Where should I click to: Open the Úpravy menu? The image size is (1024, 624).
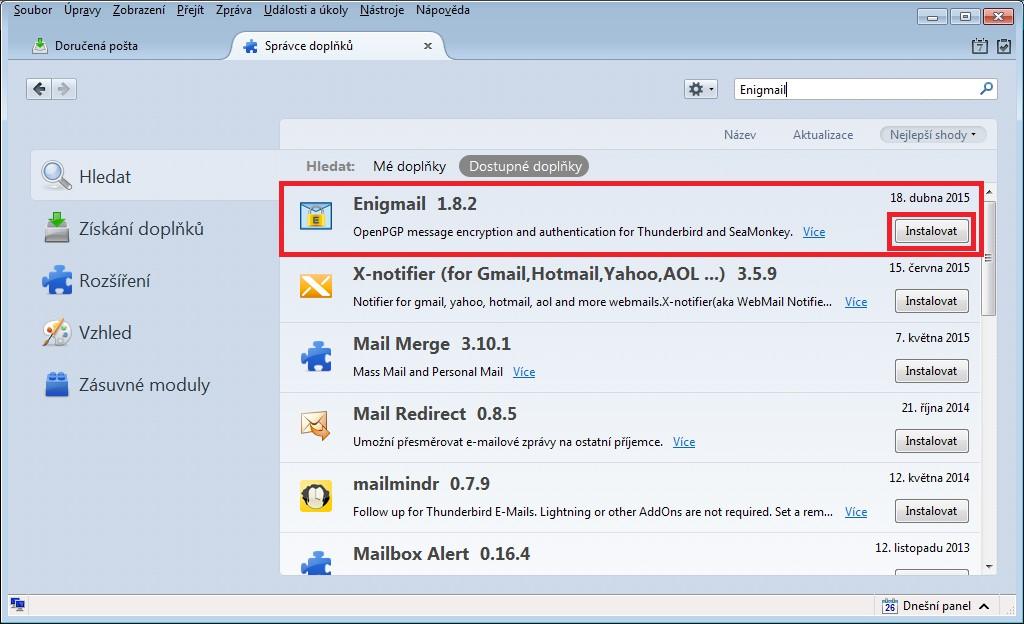(82, 10)
